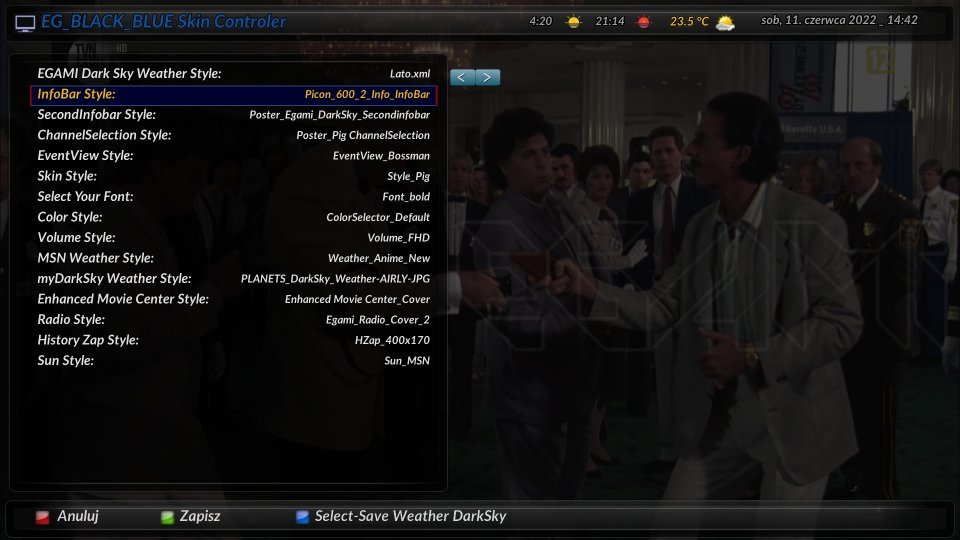Click the Style_Pig value
The image size is (960, 540).
coord(408,176)
